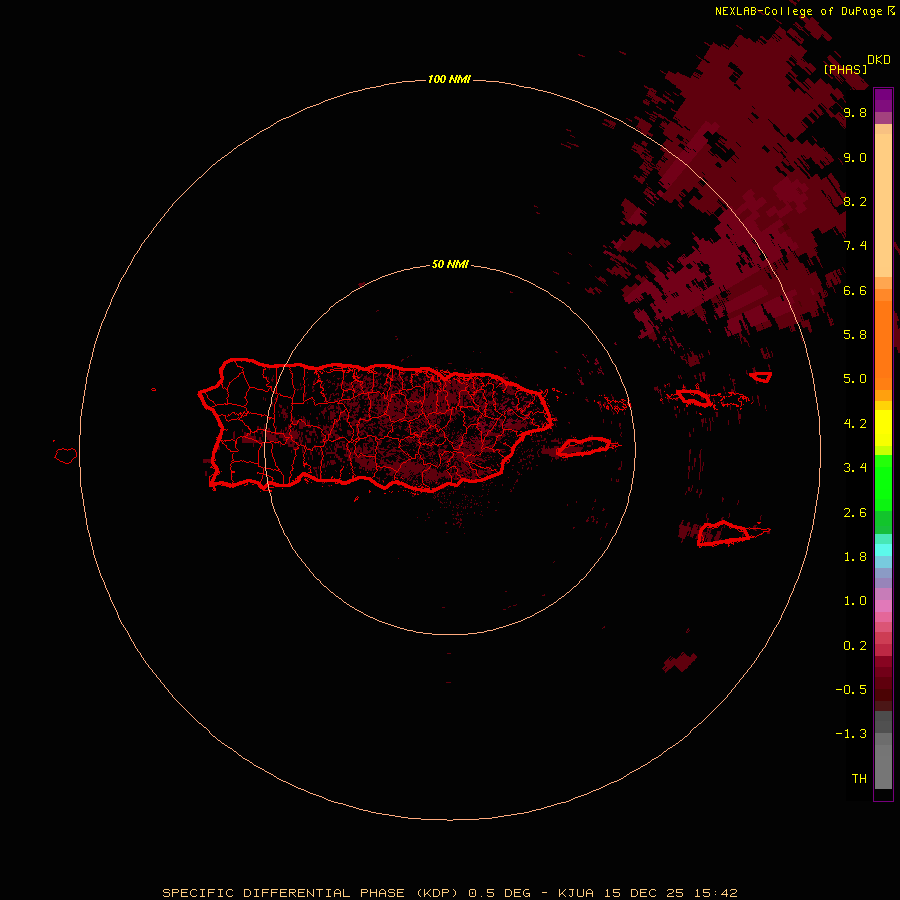Click the NEXLAB-College of DuPage credit text

[x=805, y=11]
